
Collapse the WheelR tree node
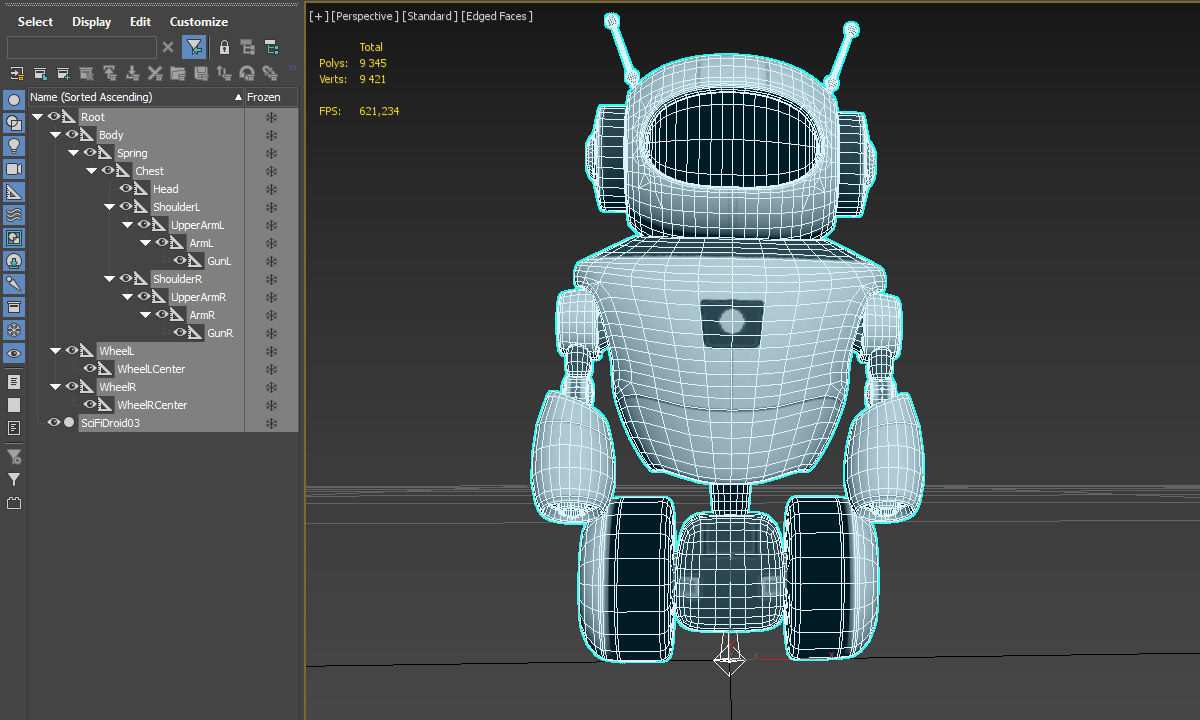(56, 387)
